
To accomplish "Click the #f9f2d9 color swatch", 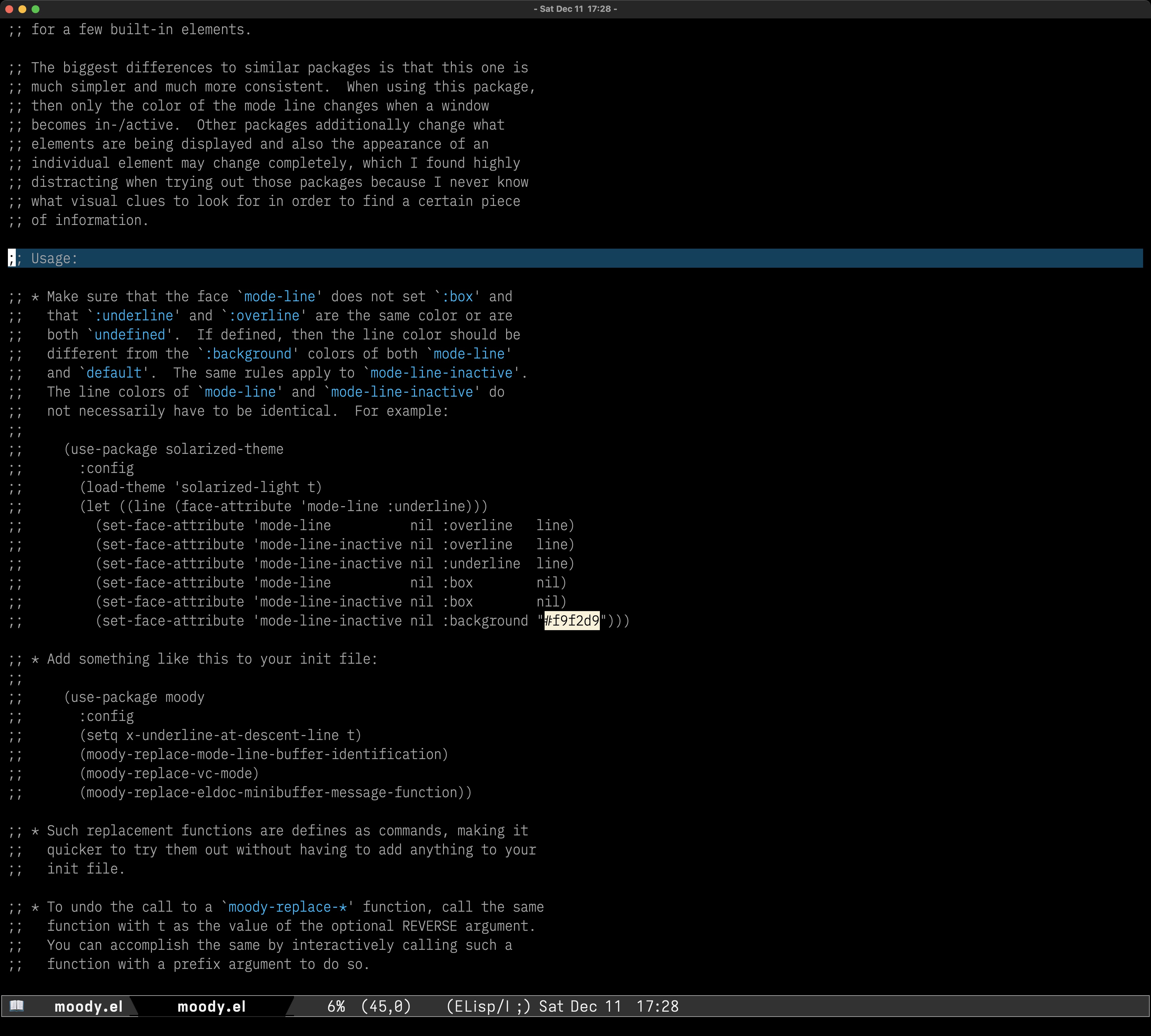I will 572,621.
